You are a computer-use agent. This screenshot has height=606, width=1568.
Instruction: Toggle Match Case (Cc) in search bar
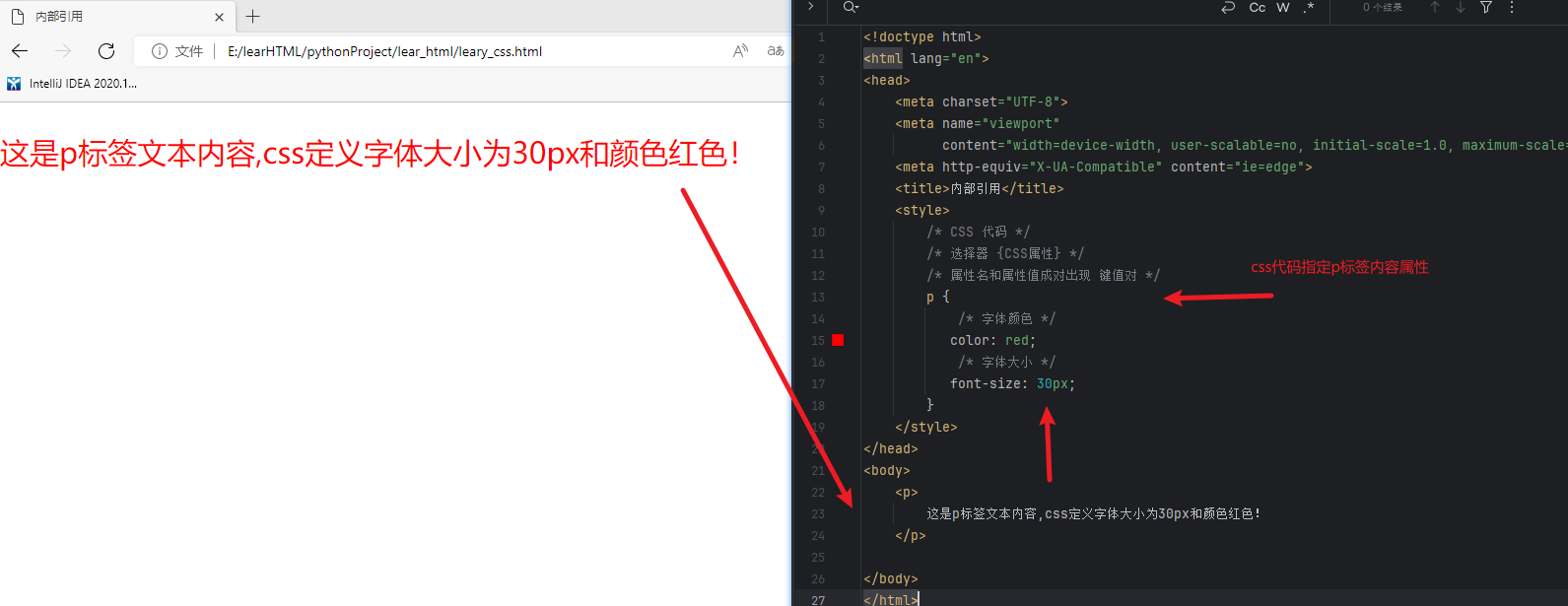[x=1258, y=7]
